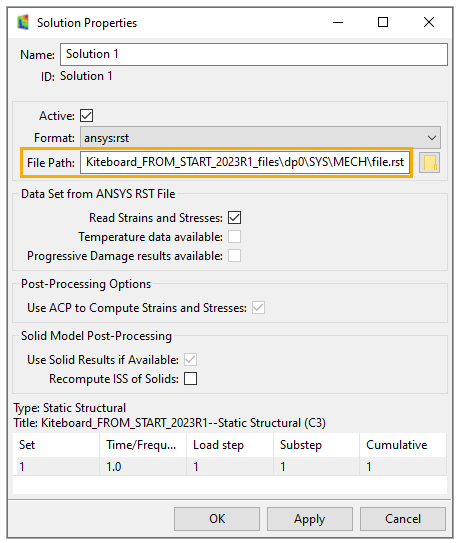Image resolution: width=459 pixels, height=543 pixels.
Task: Click the Apply button
Action: (310, 519)
